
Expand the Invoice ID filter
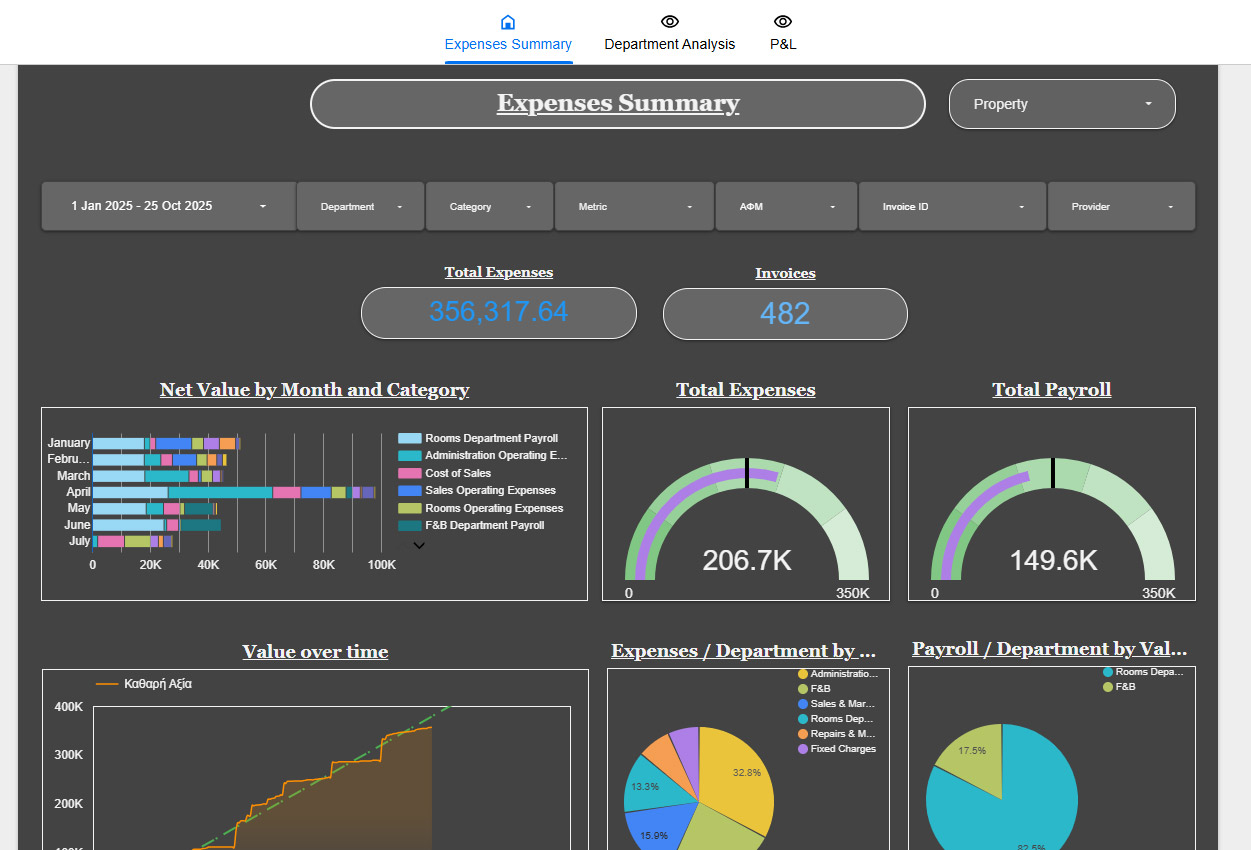tap(952, 207)
